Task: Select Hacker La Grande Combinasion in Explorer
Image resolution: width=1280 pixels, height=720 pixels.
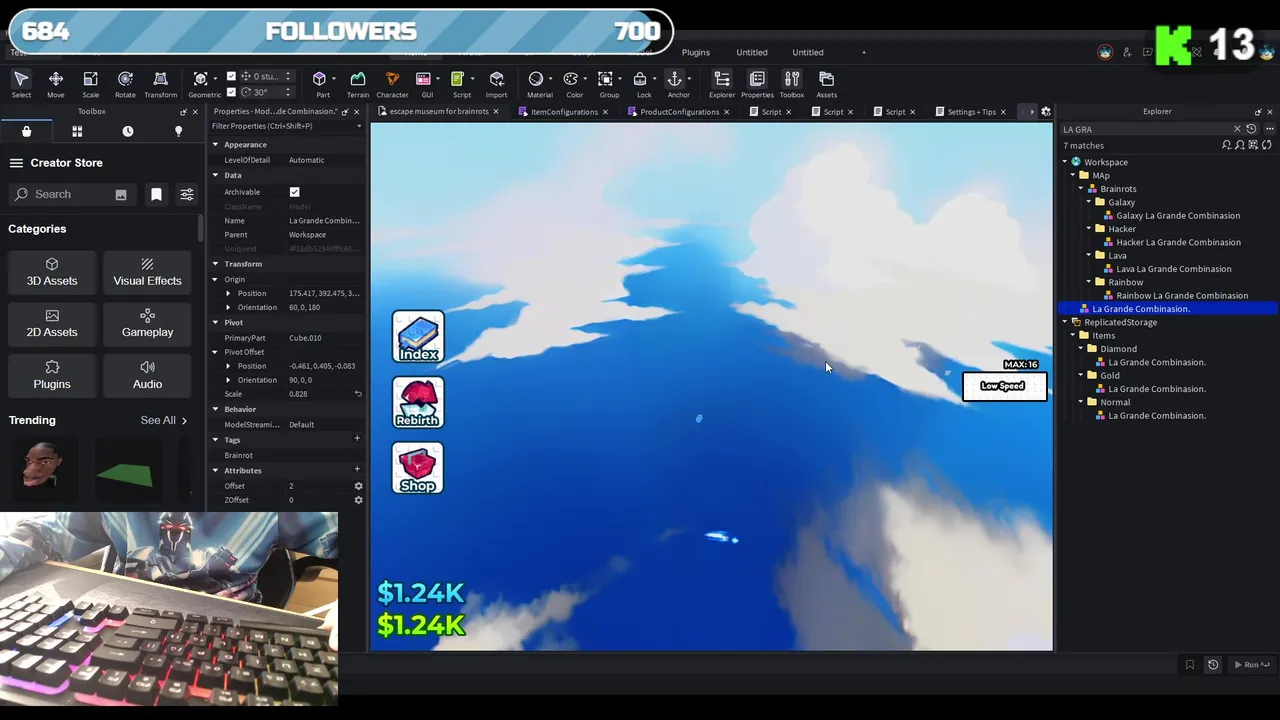Action: point(1178,242)
